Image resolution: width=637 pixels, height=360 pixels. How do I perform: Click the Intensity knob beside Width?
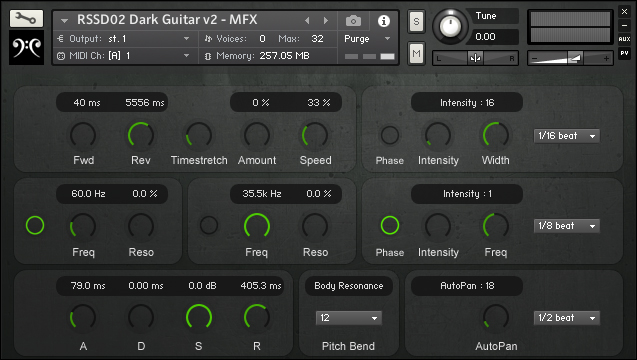click(x=438, y=135)
